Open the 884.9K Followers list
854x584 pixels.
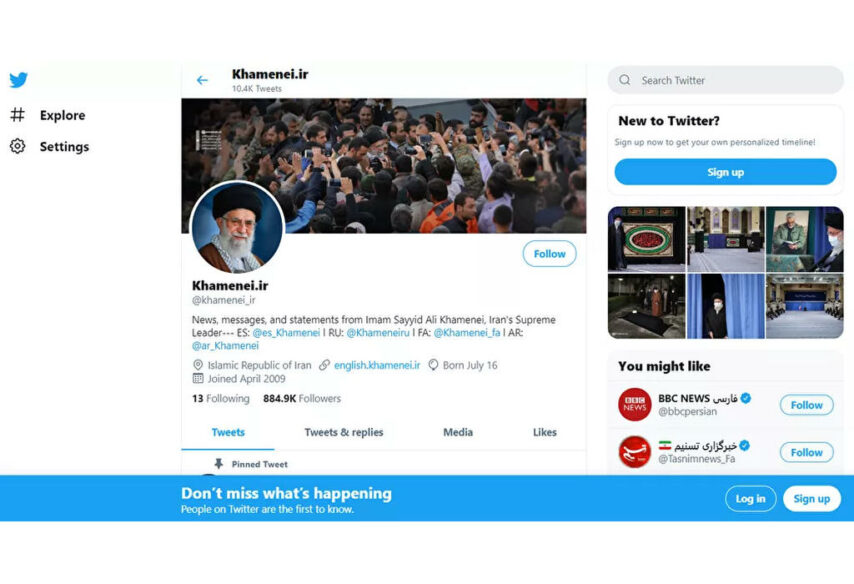[302, 398]
